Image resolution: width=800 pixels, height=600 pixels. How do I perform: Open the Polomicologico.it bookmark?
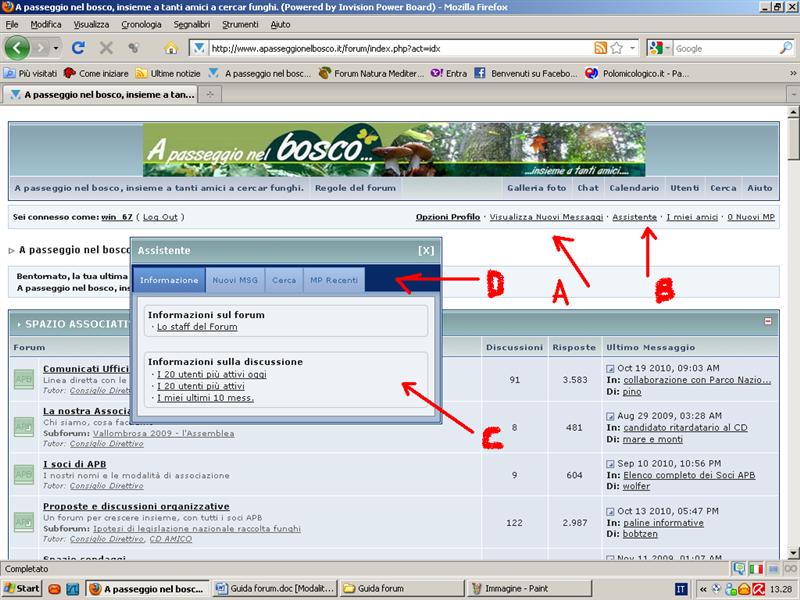(x=637, y=73)
